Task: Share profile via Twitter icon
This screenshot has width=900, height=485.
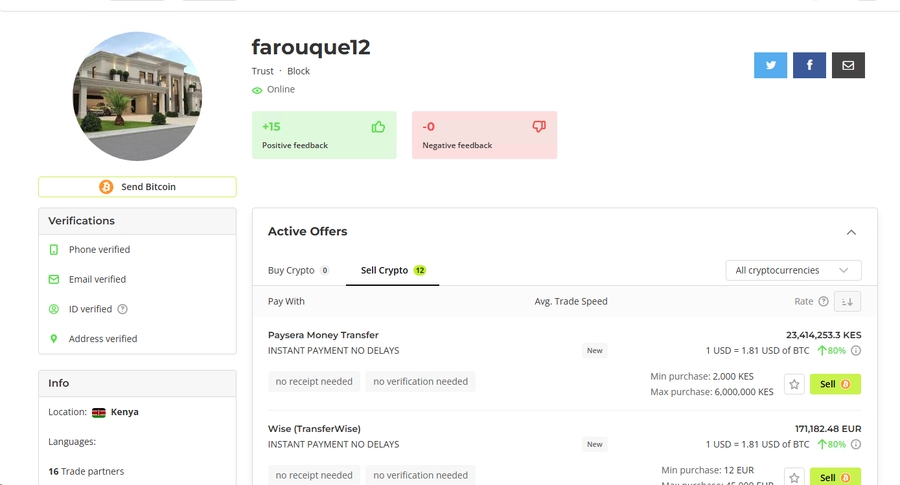Action: click(770, 65)
